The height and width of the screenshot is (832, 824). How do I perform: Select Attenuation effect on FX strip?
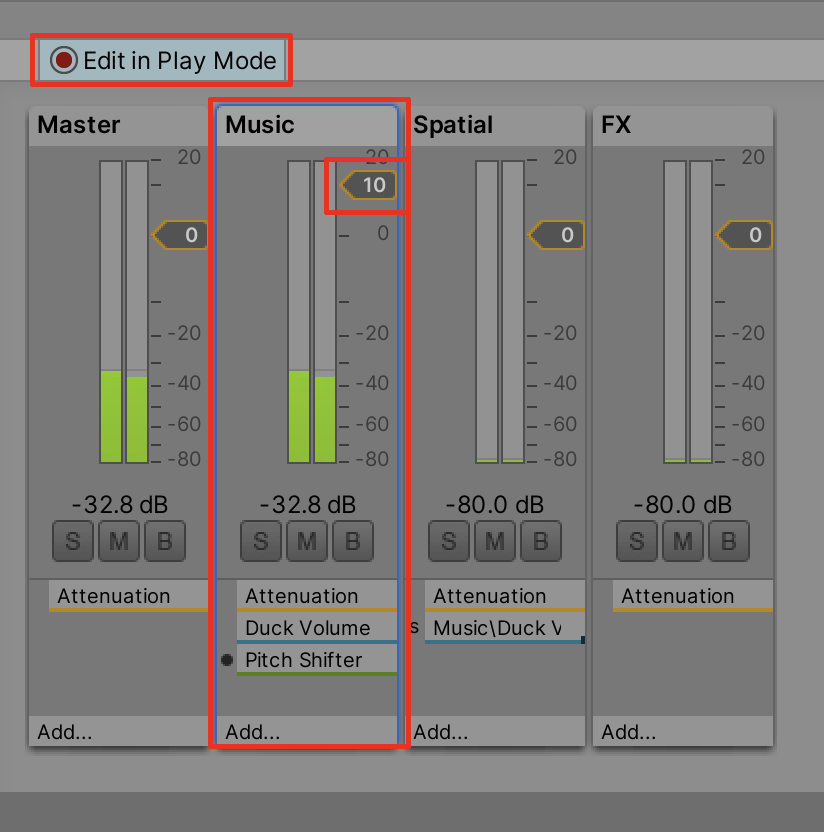click(x=692, y=596)
